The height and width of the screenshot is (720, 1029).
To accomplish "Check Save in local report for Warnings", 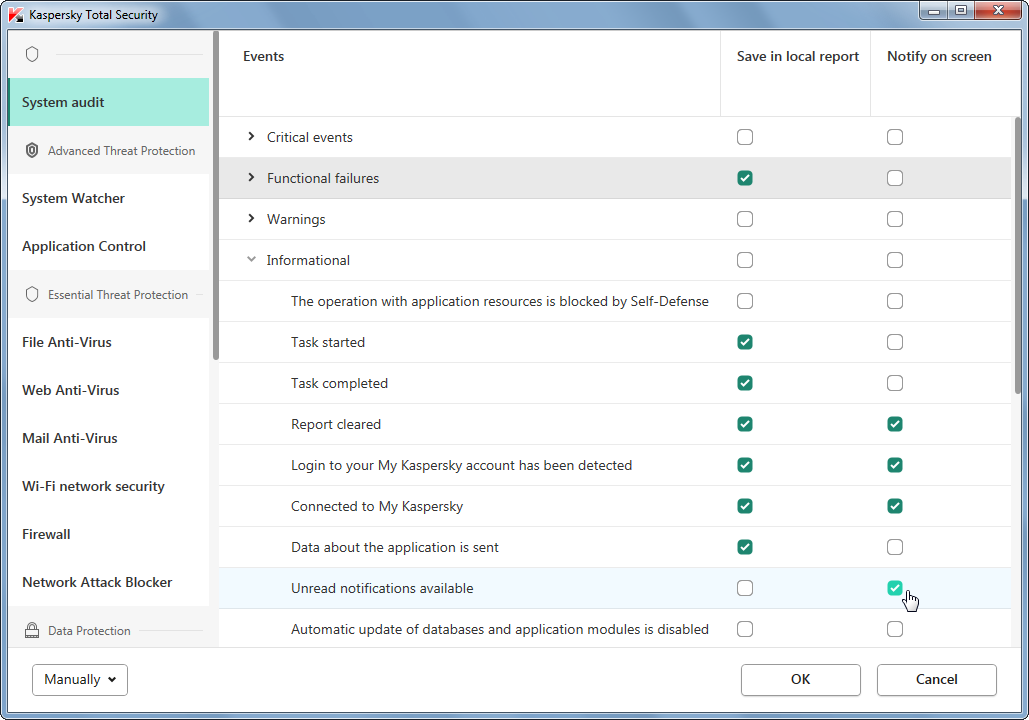I will 745,219.
